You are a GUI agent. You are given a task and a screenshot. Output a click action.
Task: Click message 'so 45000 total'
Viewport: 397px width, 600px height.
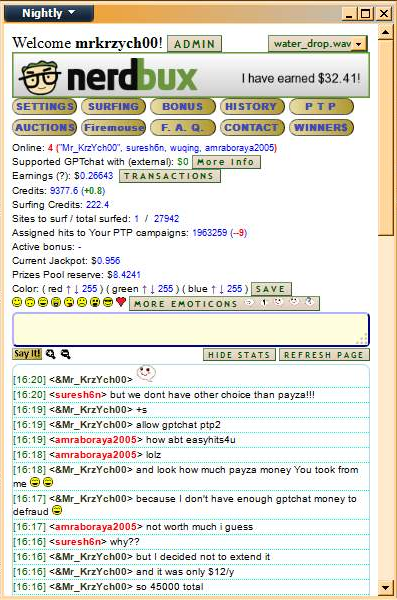click(170, 587)
